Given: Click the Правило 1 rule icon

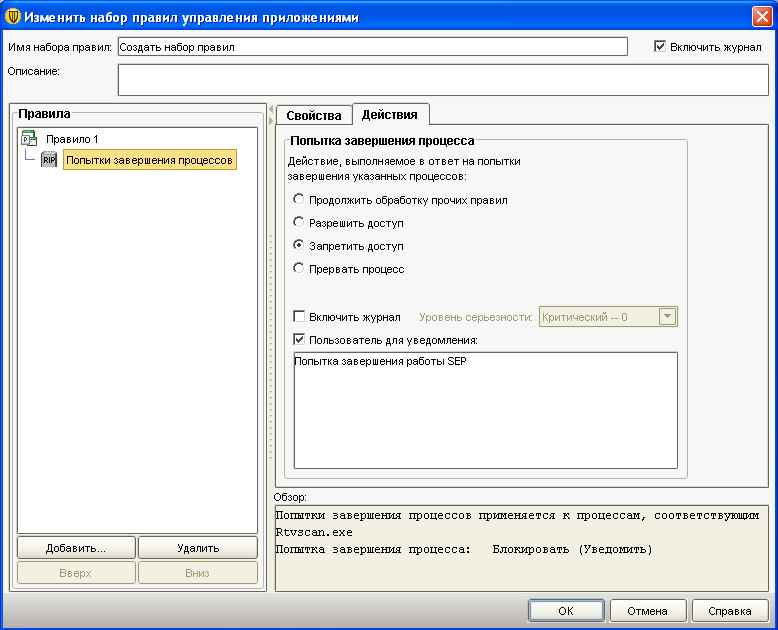Looking at the screenshot, I should (29, 138).
